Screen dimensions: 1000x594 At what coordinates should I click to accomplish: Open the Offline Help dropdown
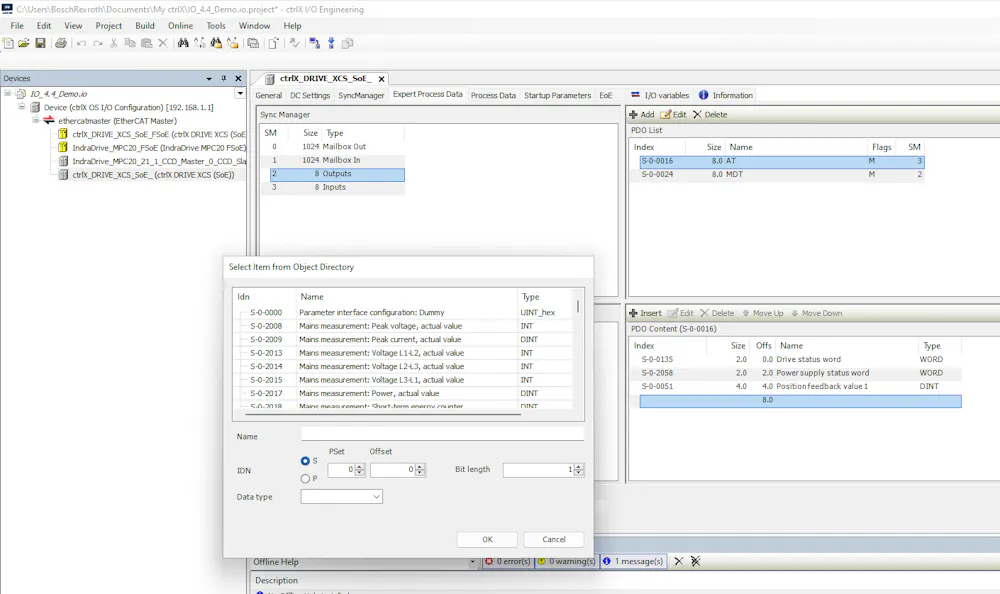coord(473,562)
